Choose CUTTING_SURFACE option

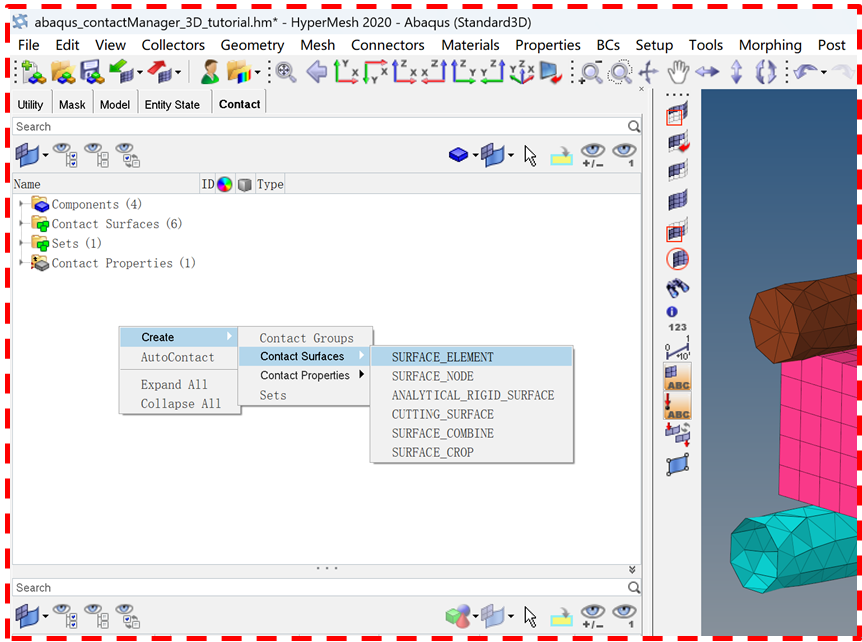(x=472, y=414)
